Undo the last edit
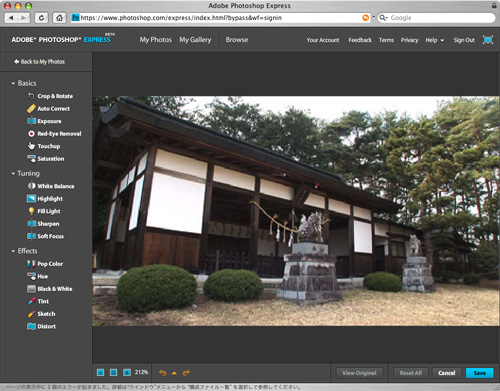 [162, 373]
